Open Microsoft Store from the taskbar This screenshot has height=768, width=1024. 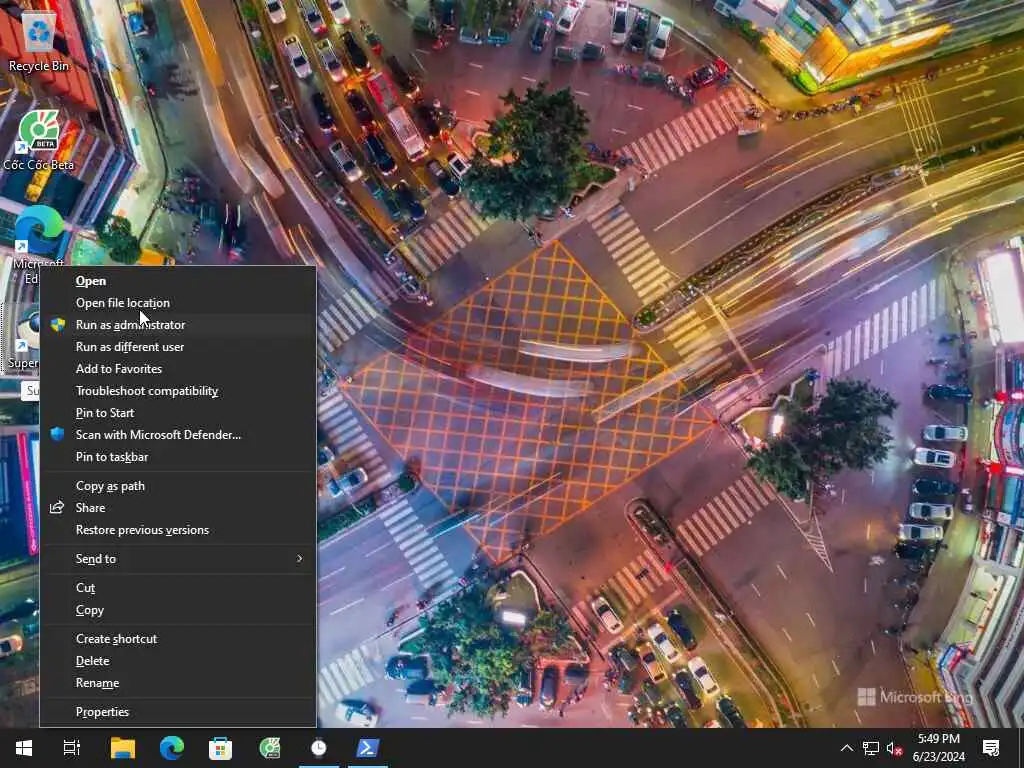tap(220, 748)
